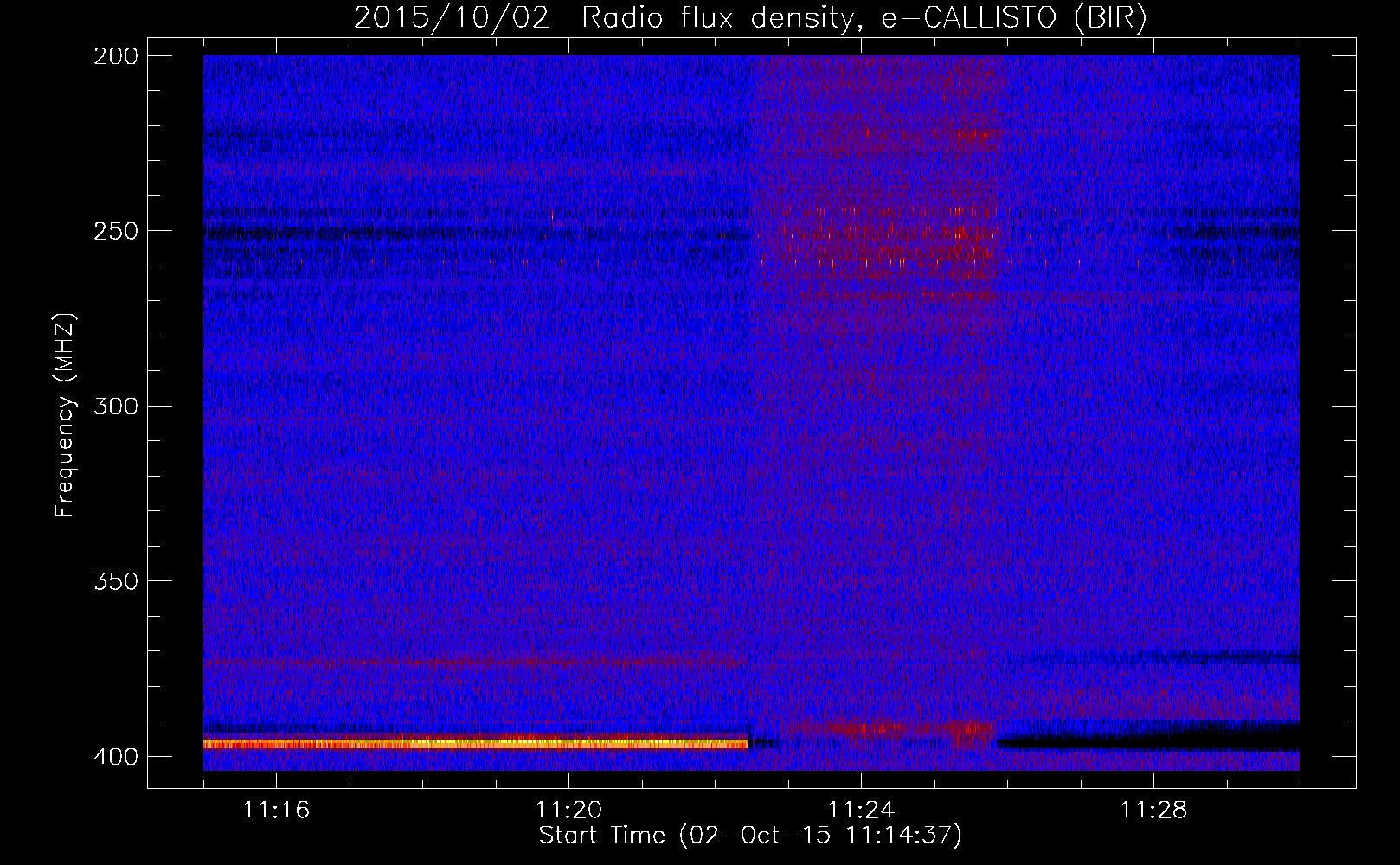Click the 350 frequency tick label
Image resolution: width=1400 pixels, height=865 pixels.
click(115, 581)
